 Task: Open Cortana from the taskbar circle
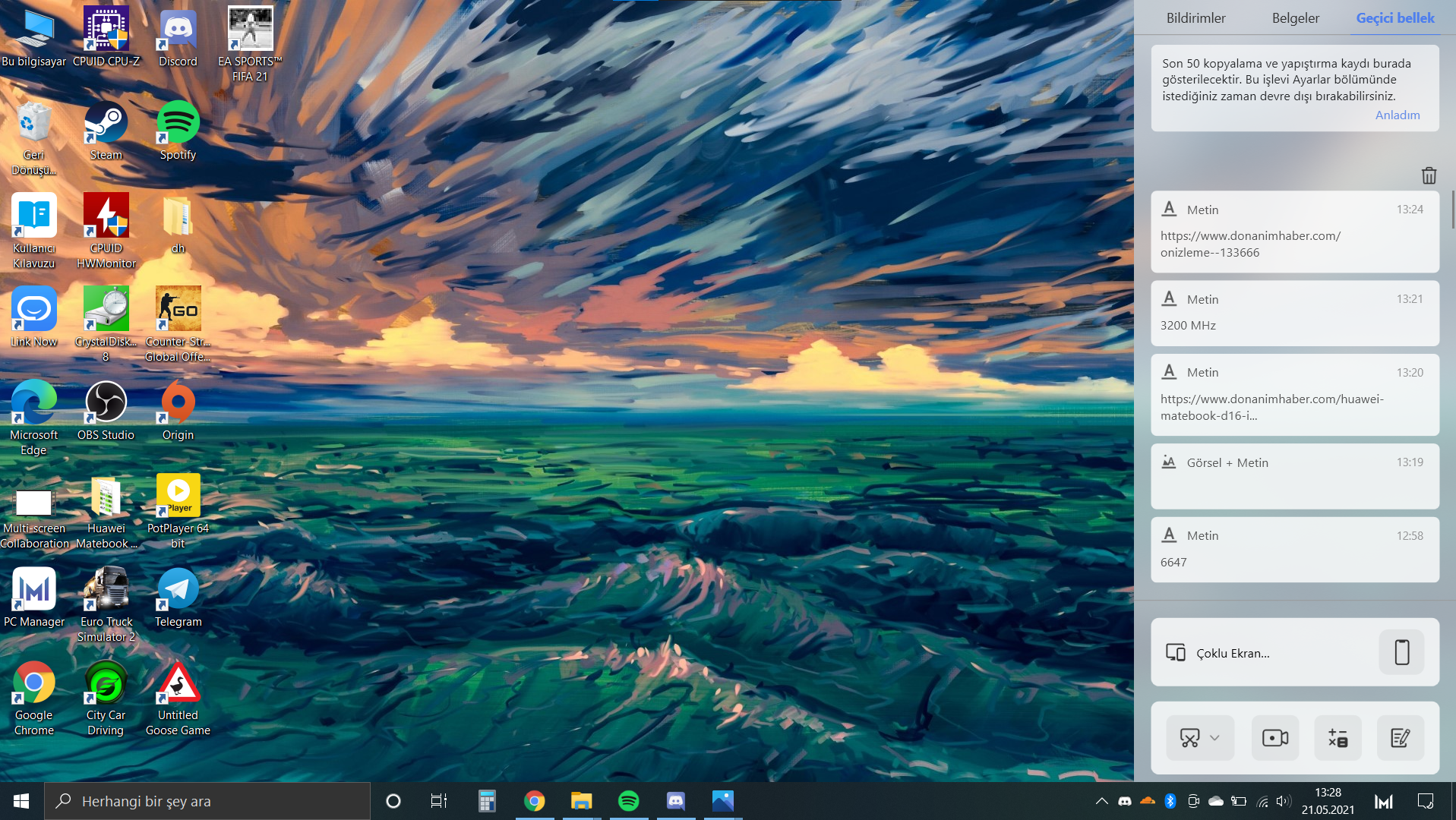[x=393, y=801]
